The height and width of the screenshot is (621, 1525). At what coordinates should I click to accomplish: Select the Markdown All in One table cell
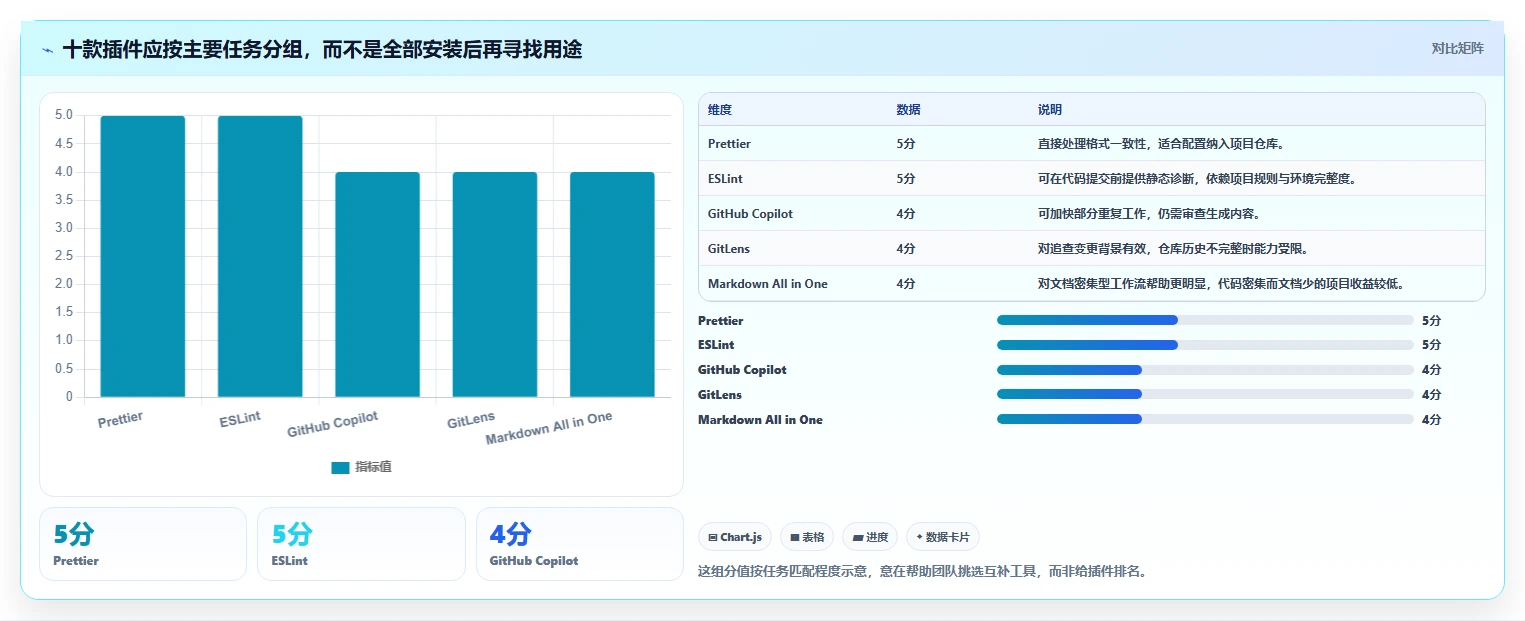768,284
